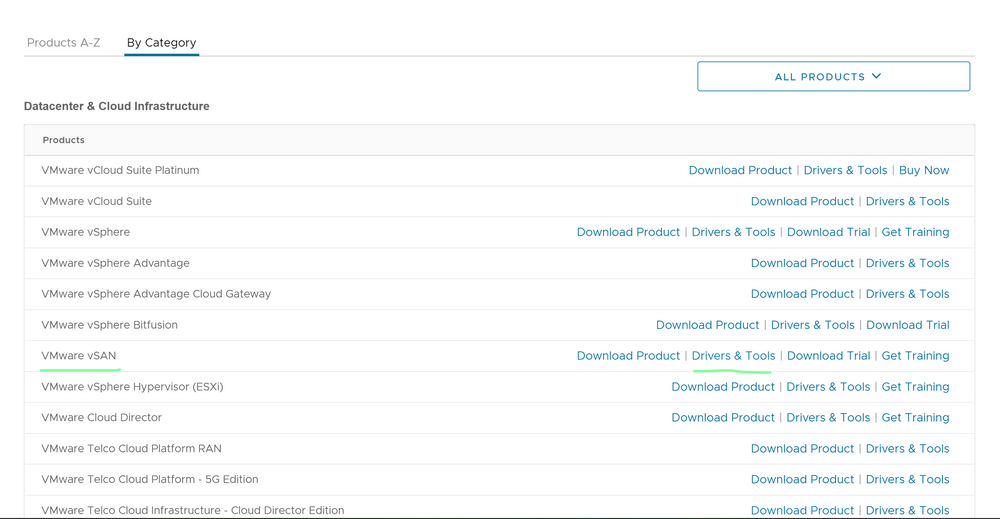Download Product for Telco Cloud Platform RAN
Image resolution: width=1000 pixels, height=519 pixels.
tap(802, 449)
